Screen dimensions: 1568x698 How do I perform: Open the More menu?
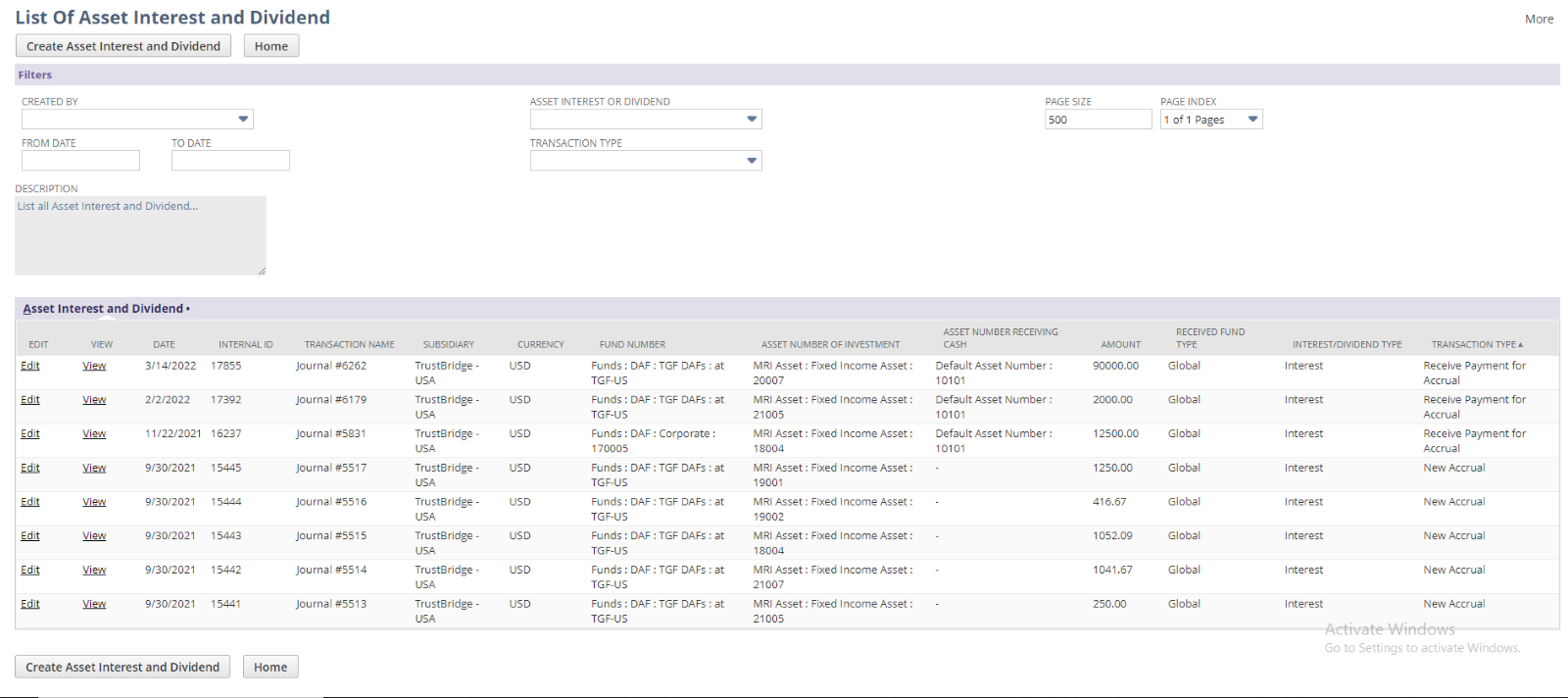pos(1539,19)
